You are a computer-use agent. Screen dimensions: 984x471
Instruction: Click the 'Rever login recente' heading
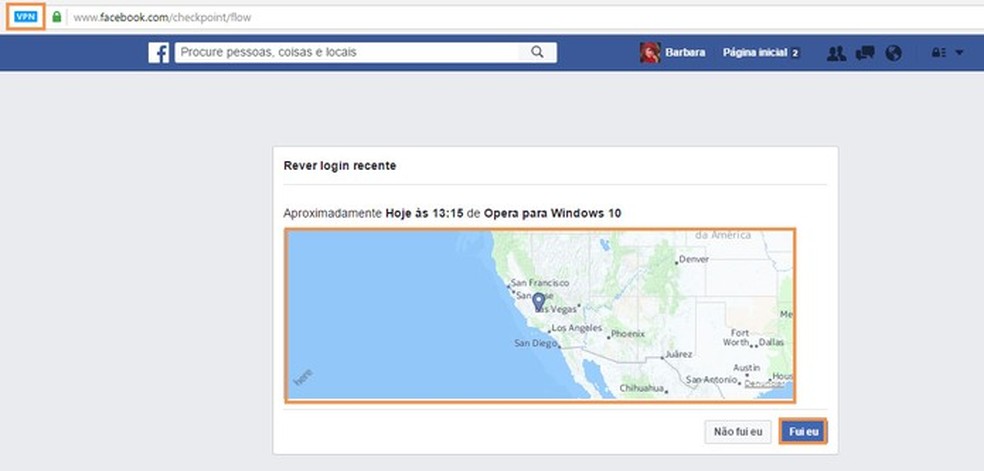coord(340,166)
